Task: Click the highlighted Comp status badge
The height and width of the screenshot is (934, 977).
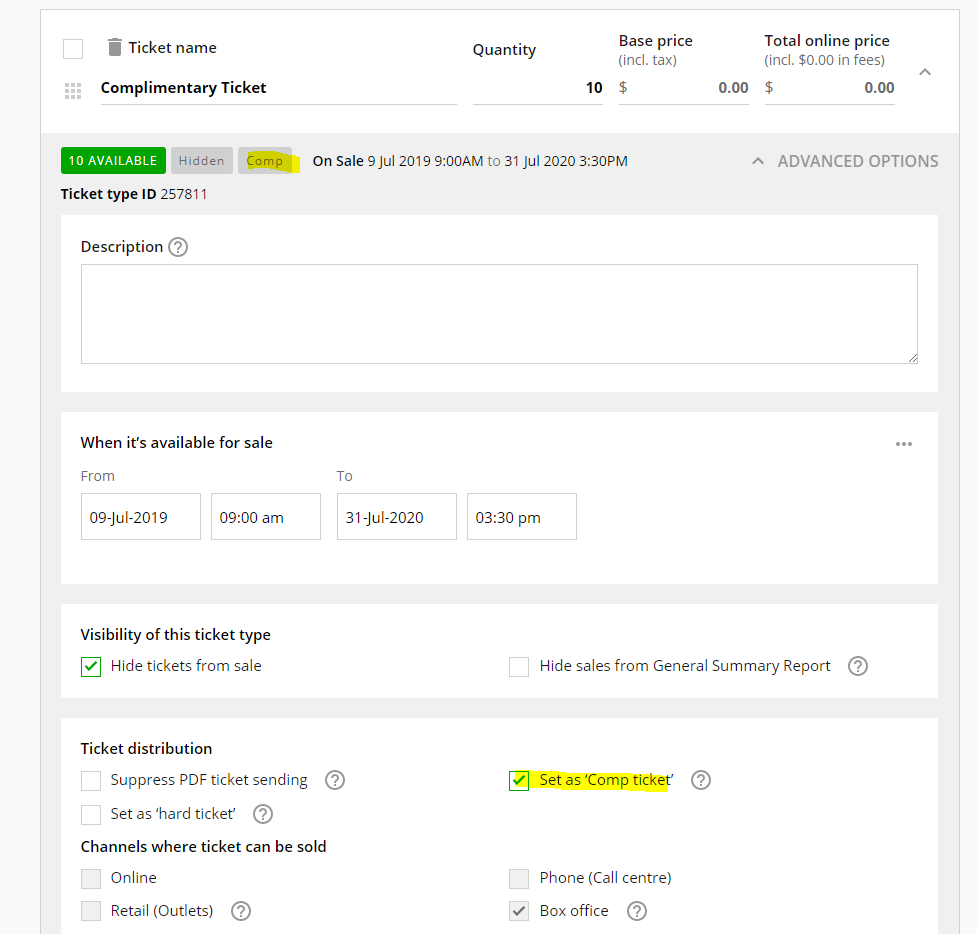Action: click(x=264, y=160)
